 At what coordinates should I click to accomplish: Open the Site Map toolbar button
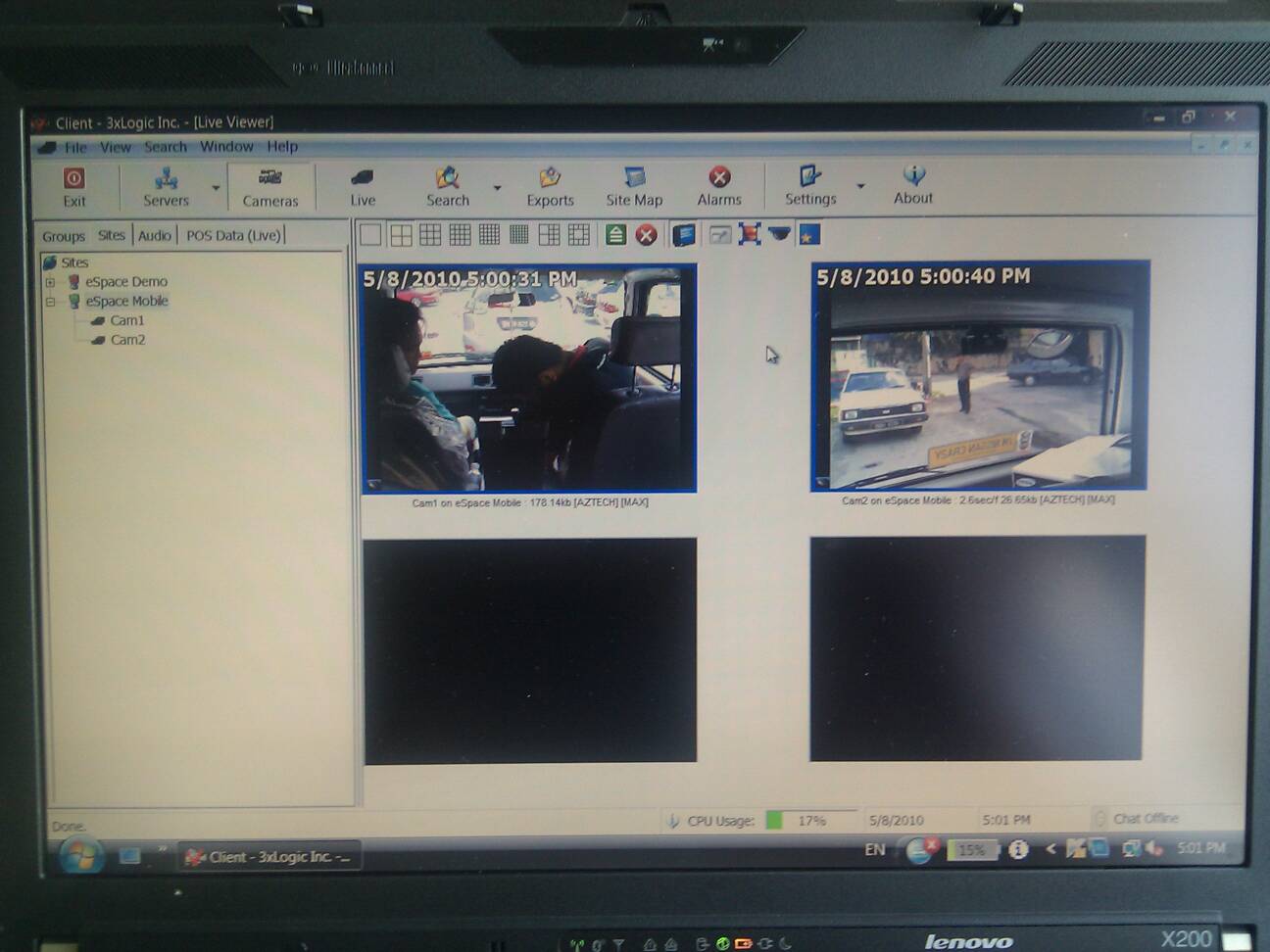(634, 186)
